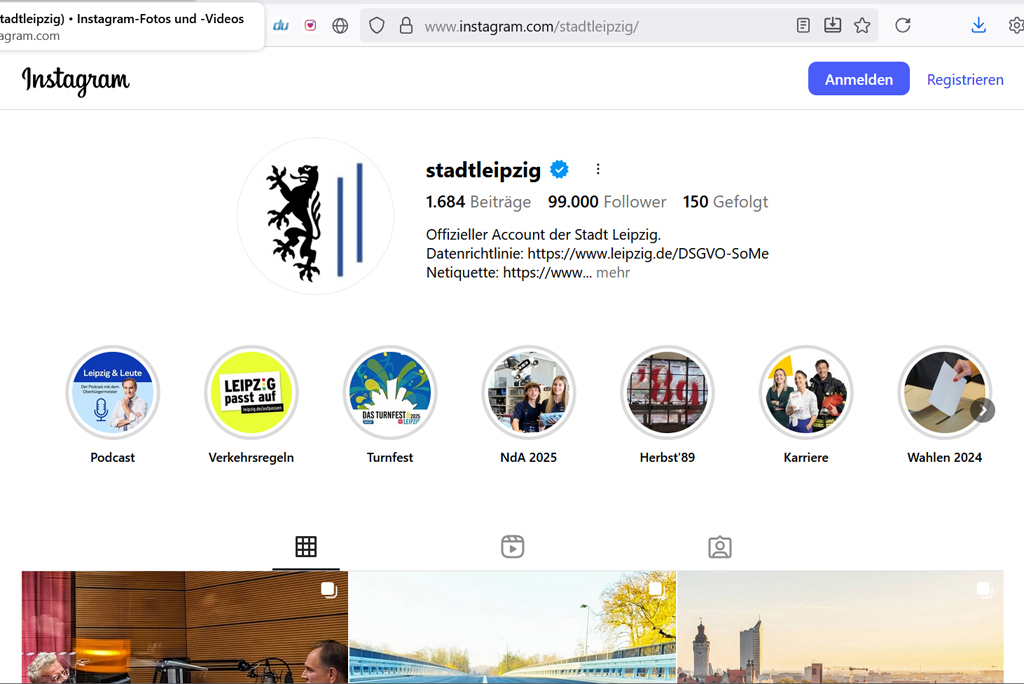The image size is (1024, 684).
Task: Open the three-dot options menu beside stadtleipzig
Action: click(x=598, y=169)
